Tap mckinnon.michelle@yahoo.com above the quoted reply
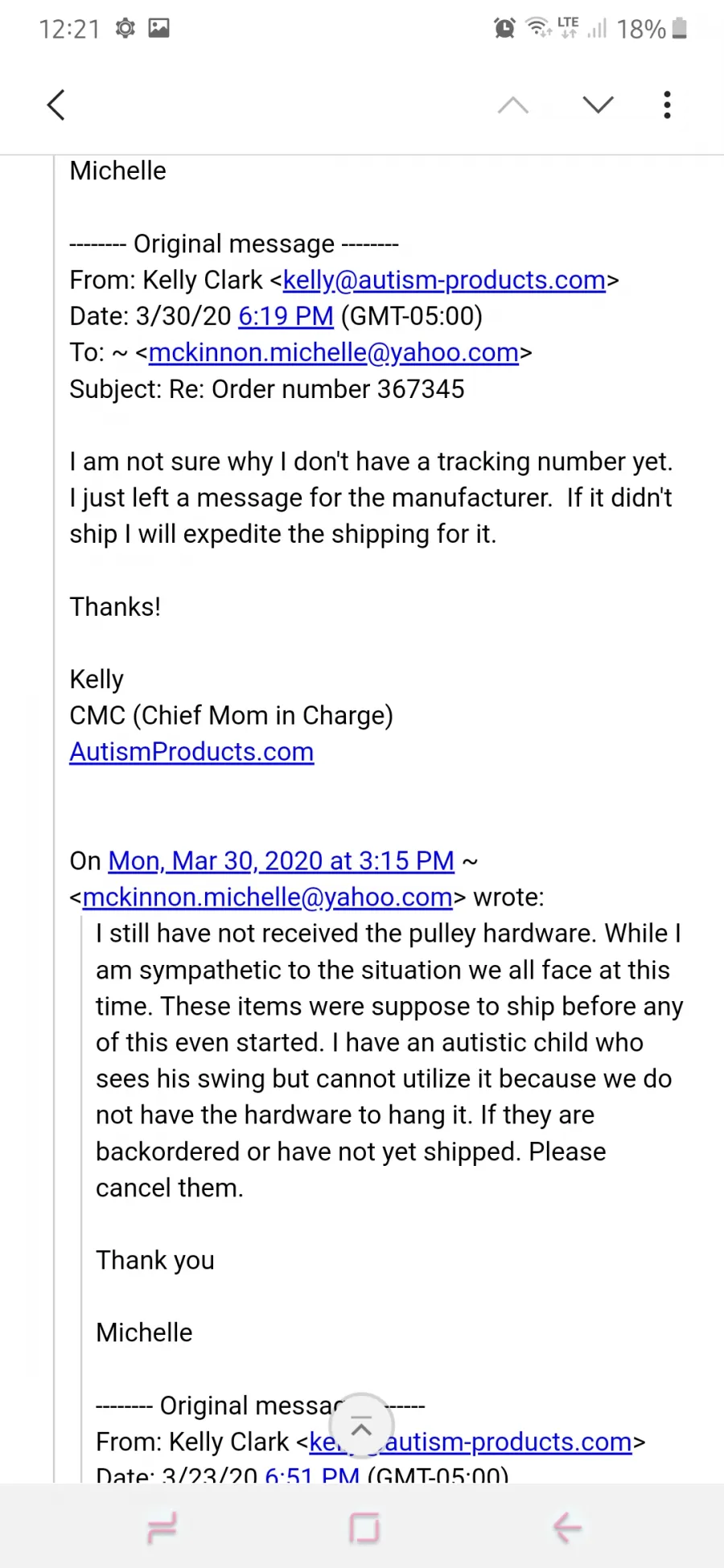Image resolution: width=724 pixels, height=1568 pixels. 267,897
